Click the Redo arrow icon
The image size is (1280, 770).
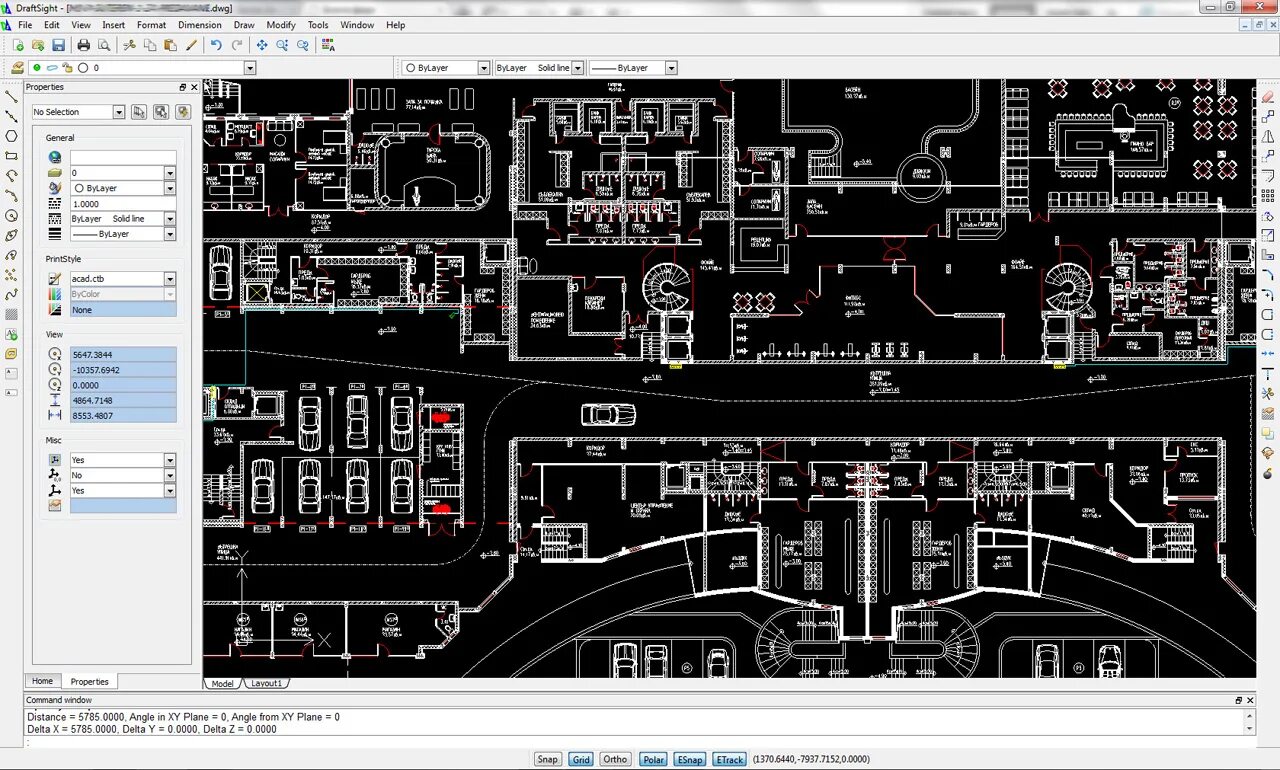[x=237, y=45]
